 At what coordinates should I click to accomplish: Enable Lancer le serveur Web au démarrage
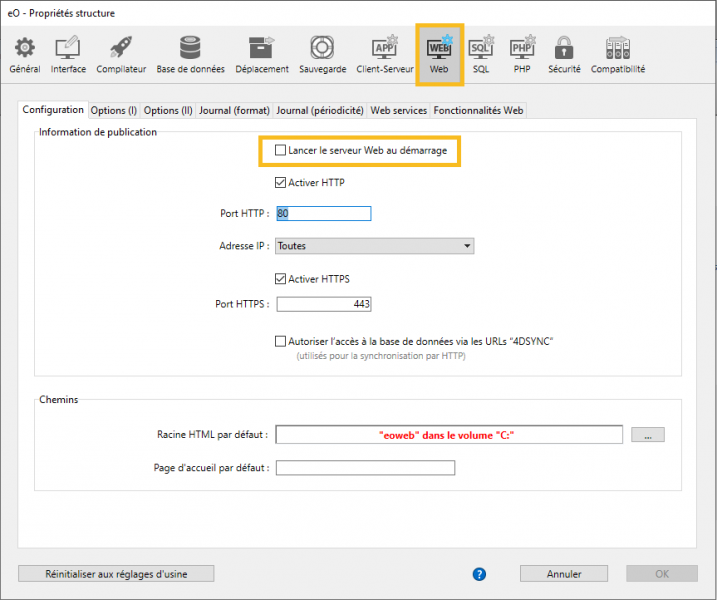click(281, 150)
